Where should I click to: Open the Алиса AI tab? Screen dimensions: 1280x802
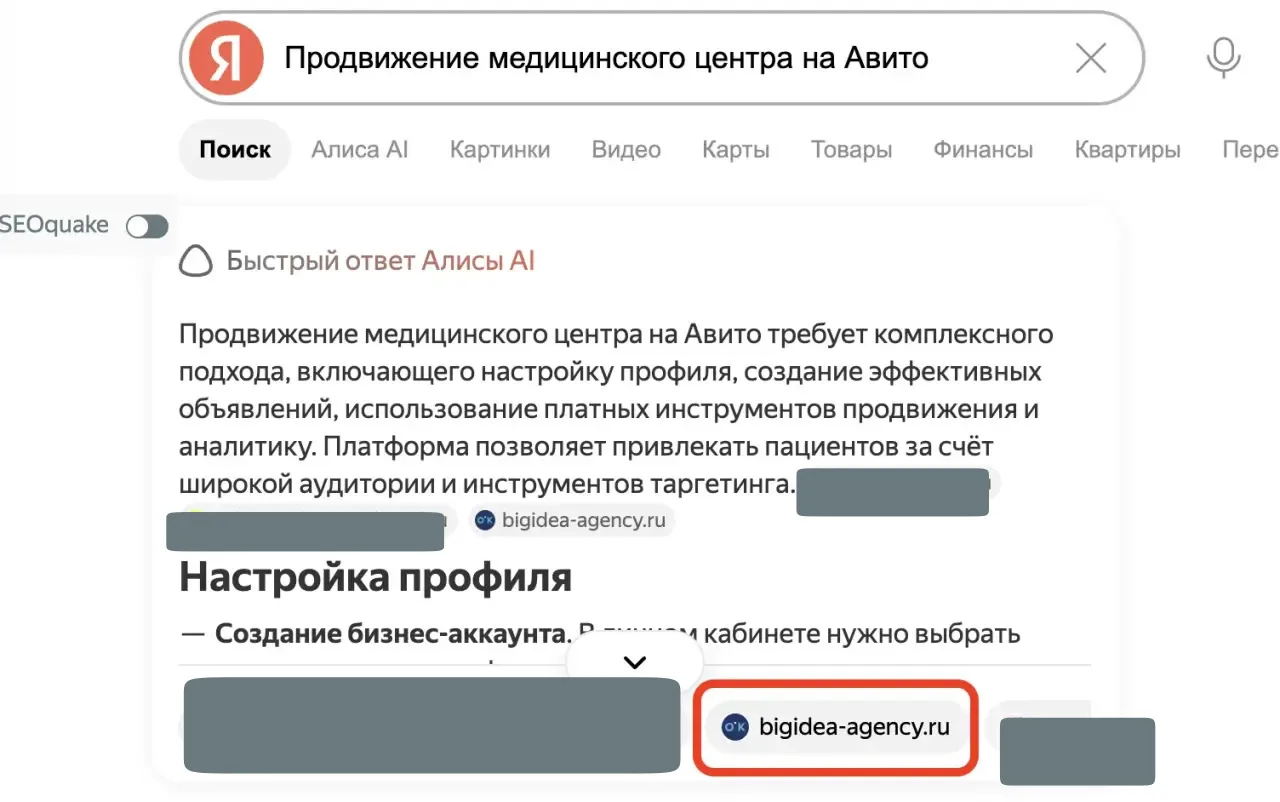360,150
